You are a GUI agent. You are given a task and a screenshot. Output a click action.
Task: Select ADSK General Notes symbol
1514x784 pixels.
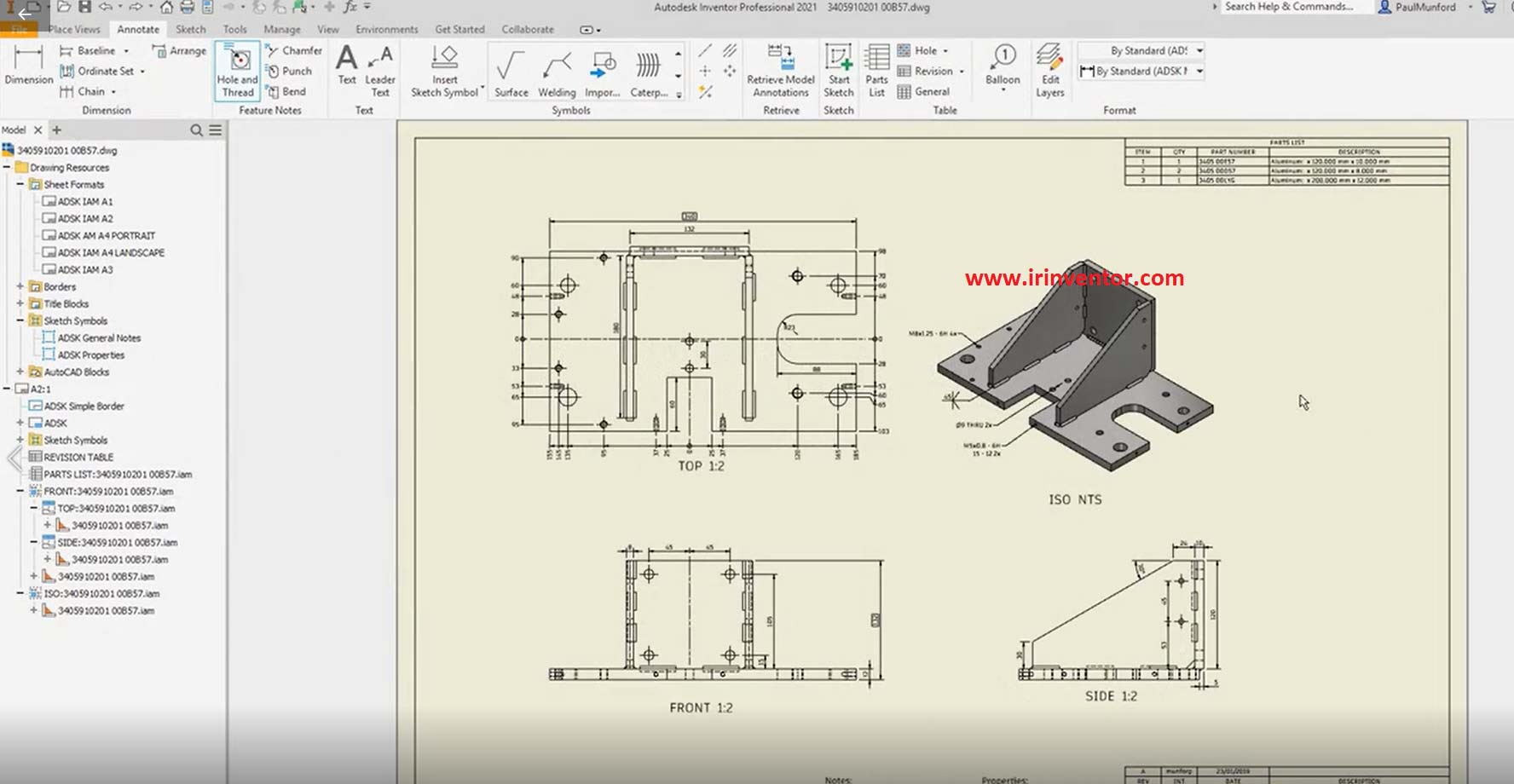tap(99, 337)
